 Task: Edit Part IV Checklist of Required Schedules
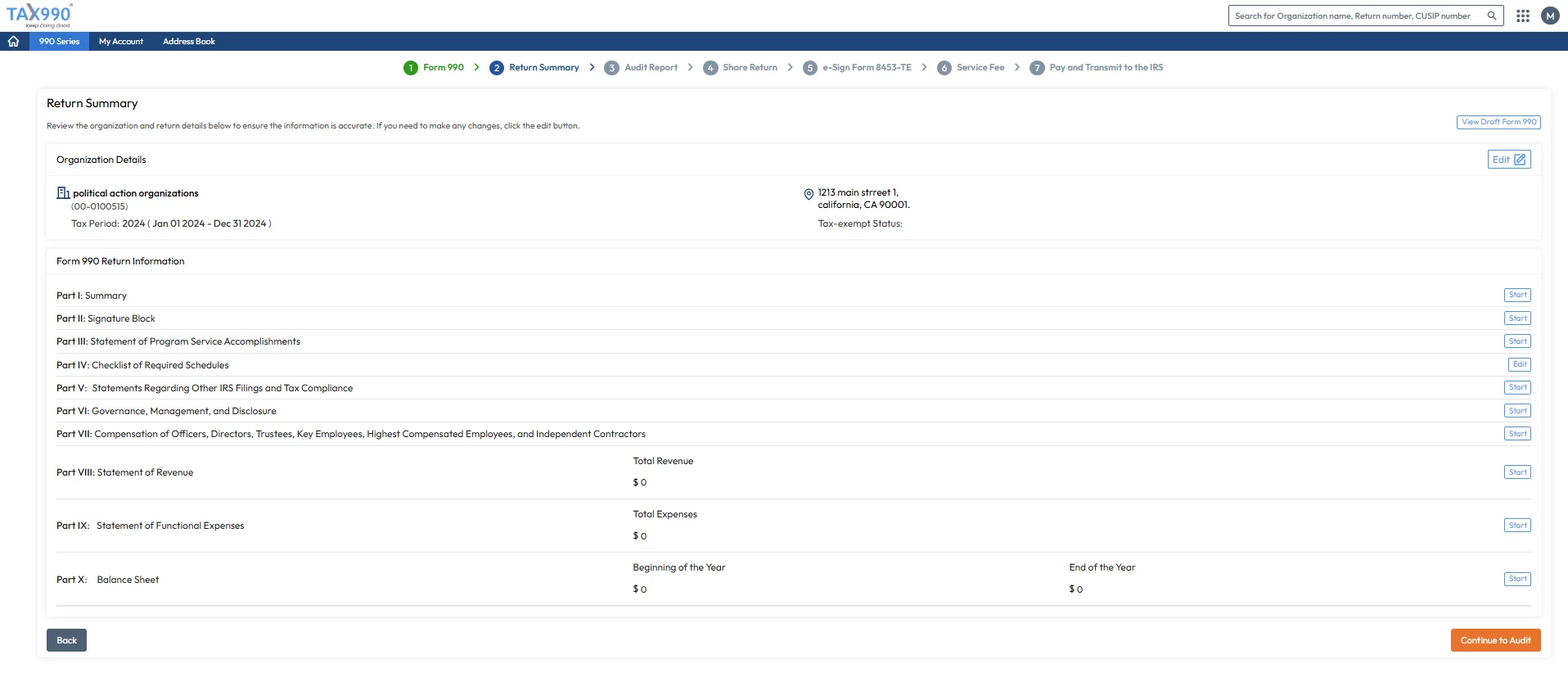(x=1519, y=364)
